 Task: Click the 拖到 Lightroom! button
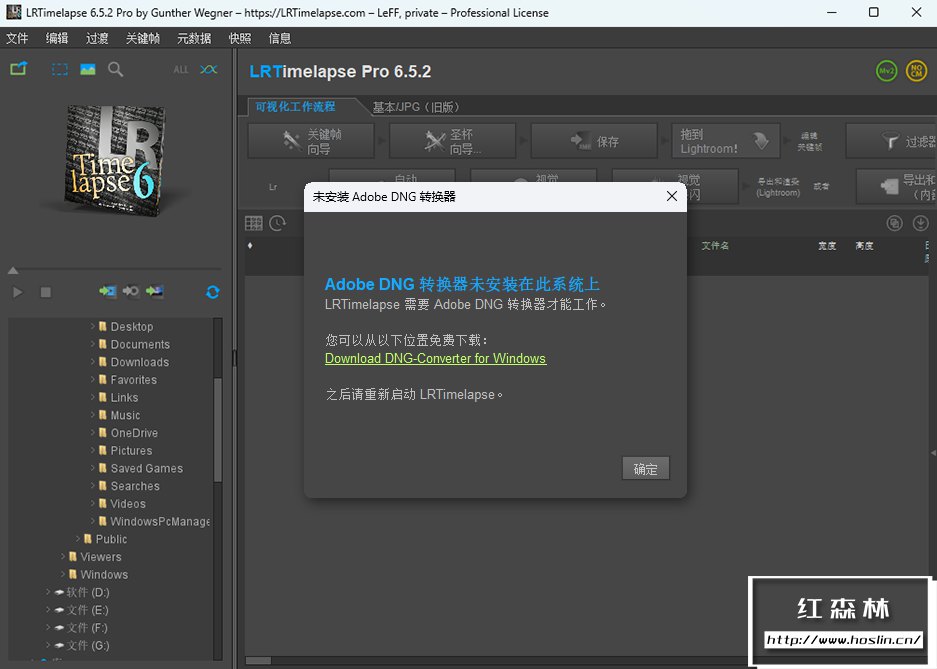tap(725, 142)
